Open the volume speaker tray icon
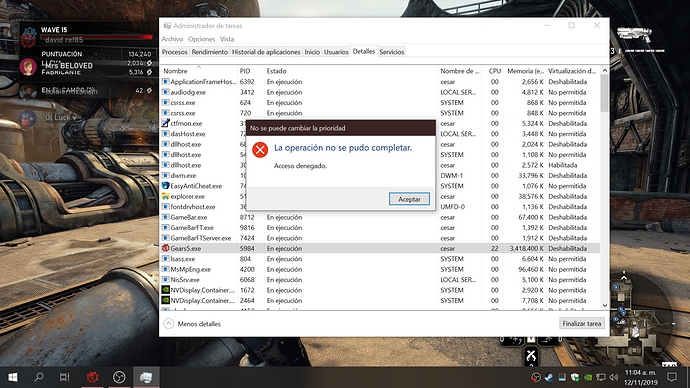Screen dimensions: 690x388 click(614, 377)
